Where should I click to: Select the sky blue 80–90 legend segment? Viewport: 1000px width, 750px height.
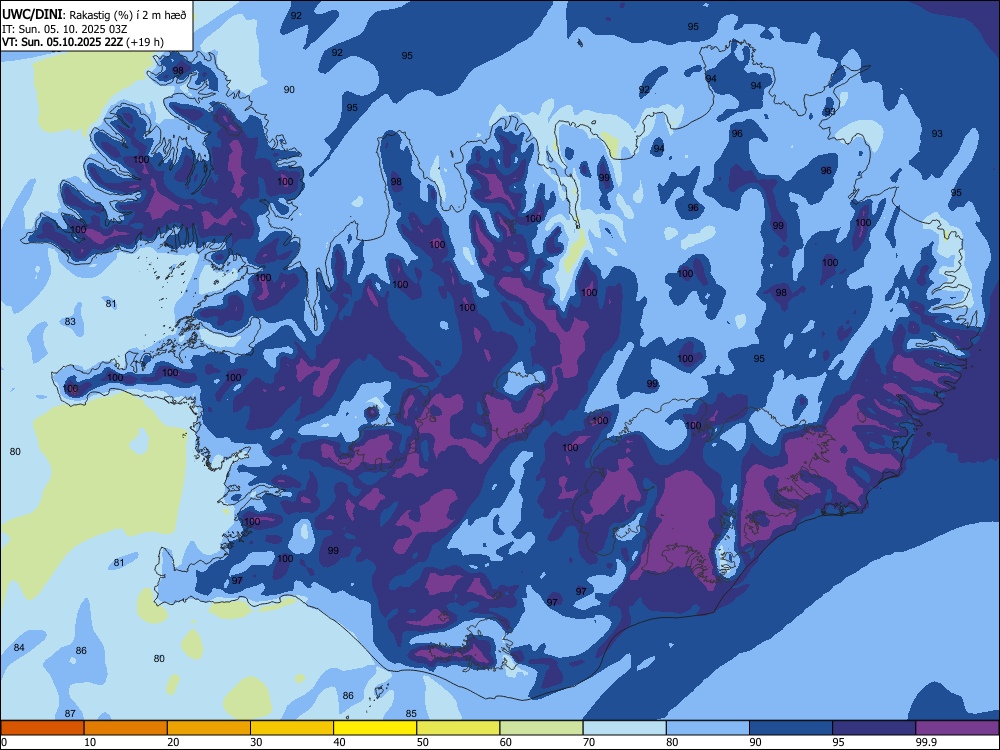tap(708, 728)
